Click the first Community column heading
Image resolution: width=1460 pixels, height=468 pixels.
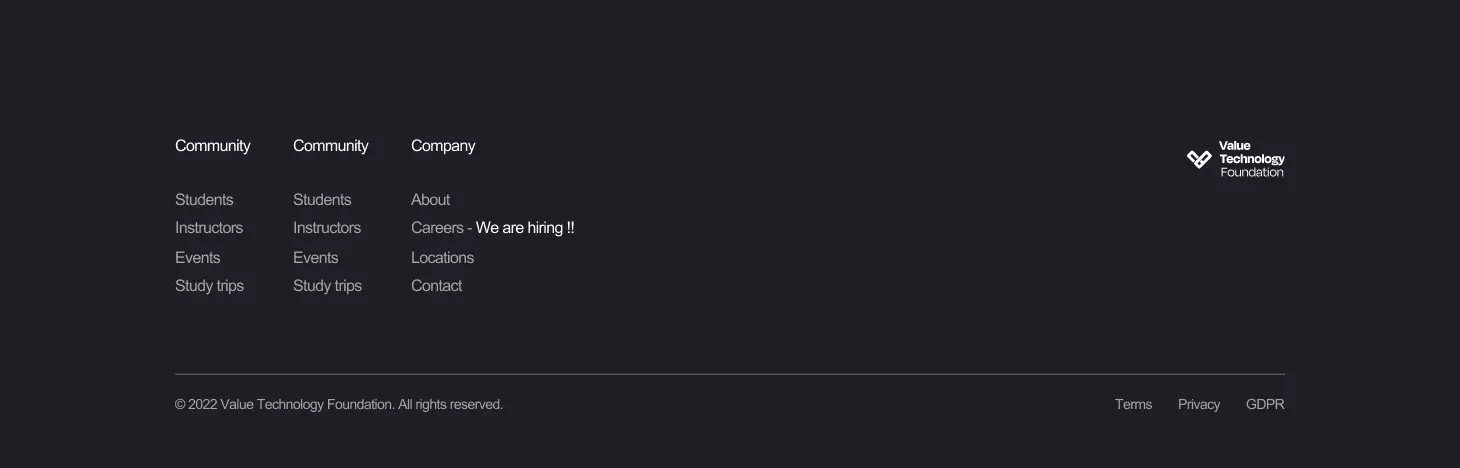[x=212, y=146]
